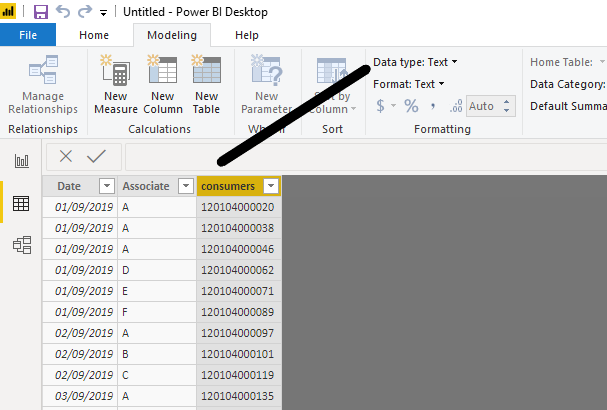Open the Data type: Text dropdown
Viewport: 607px width, 410px height.
pos(415,62)
